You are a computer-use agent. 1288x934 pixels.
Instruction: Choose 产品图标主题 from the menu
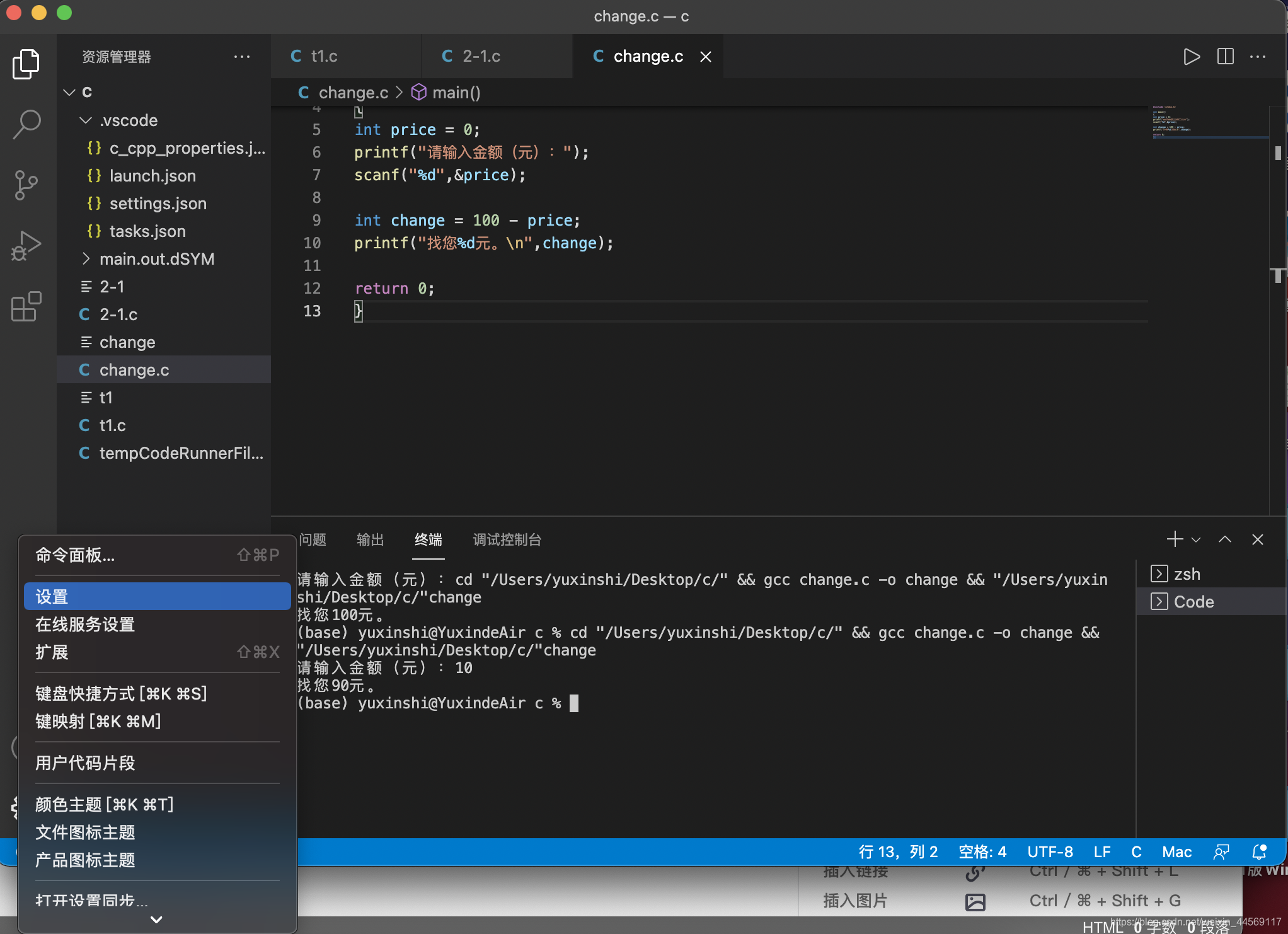[158, 860]
